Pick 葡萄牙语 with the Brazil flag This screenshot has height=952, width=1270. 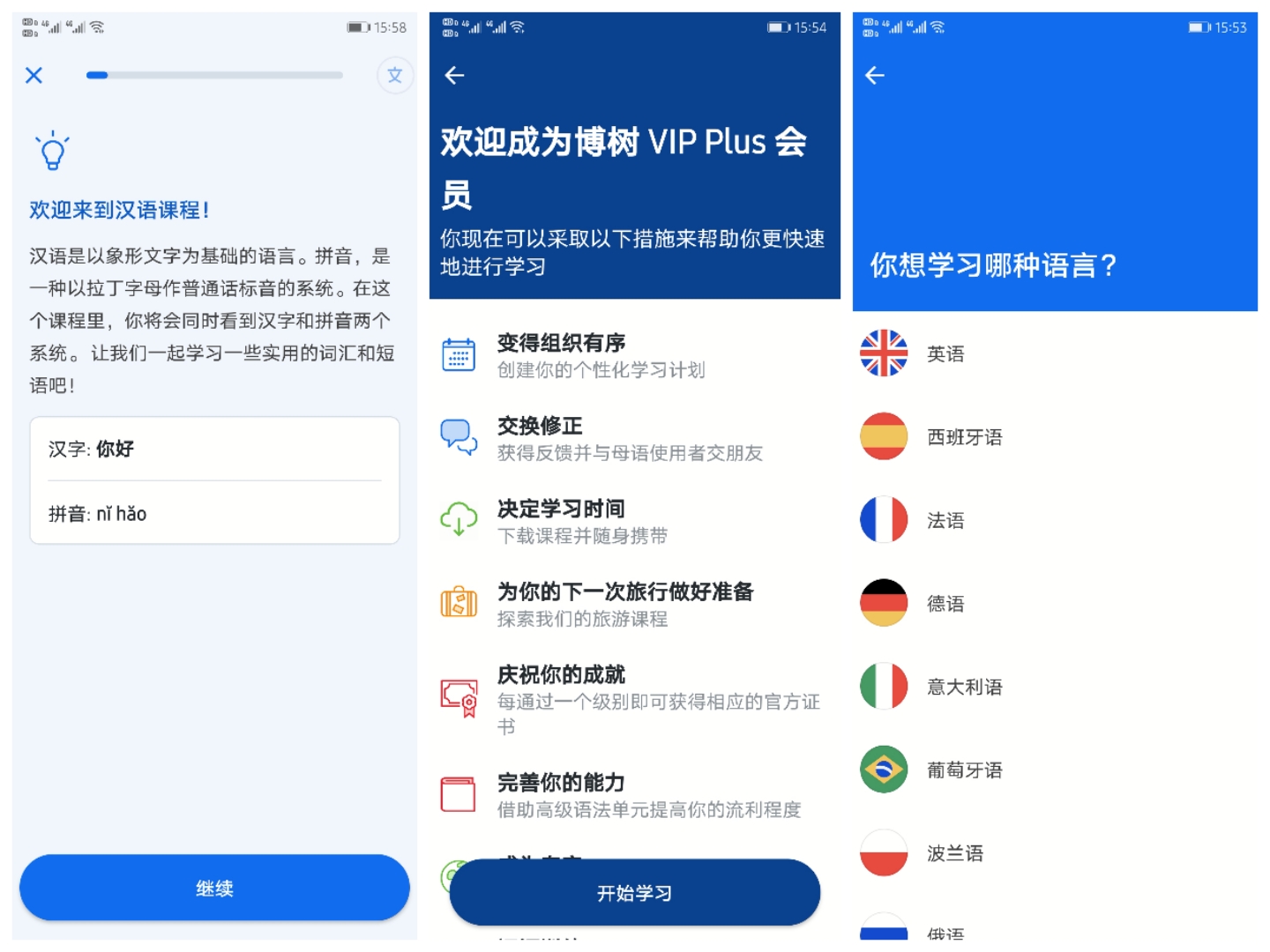coord(1055,770)
